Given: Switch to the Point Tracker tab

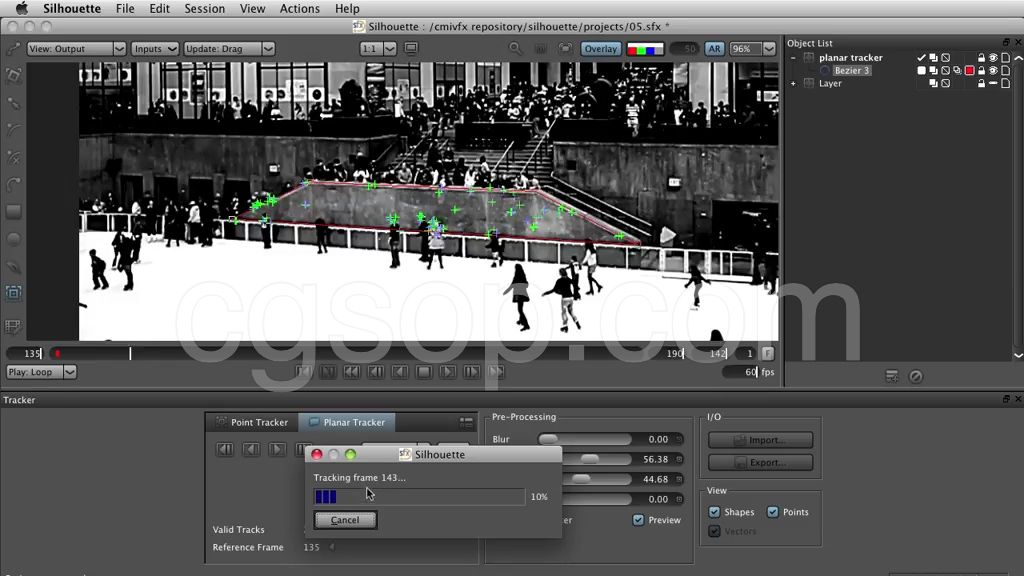Looking at the screenshot, I should (x=252, y=422).
